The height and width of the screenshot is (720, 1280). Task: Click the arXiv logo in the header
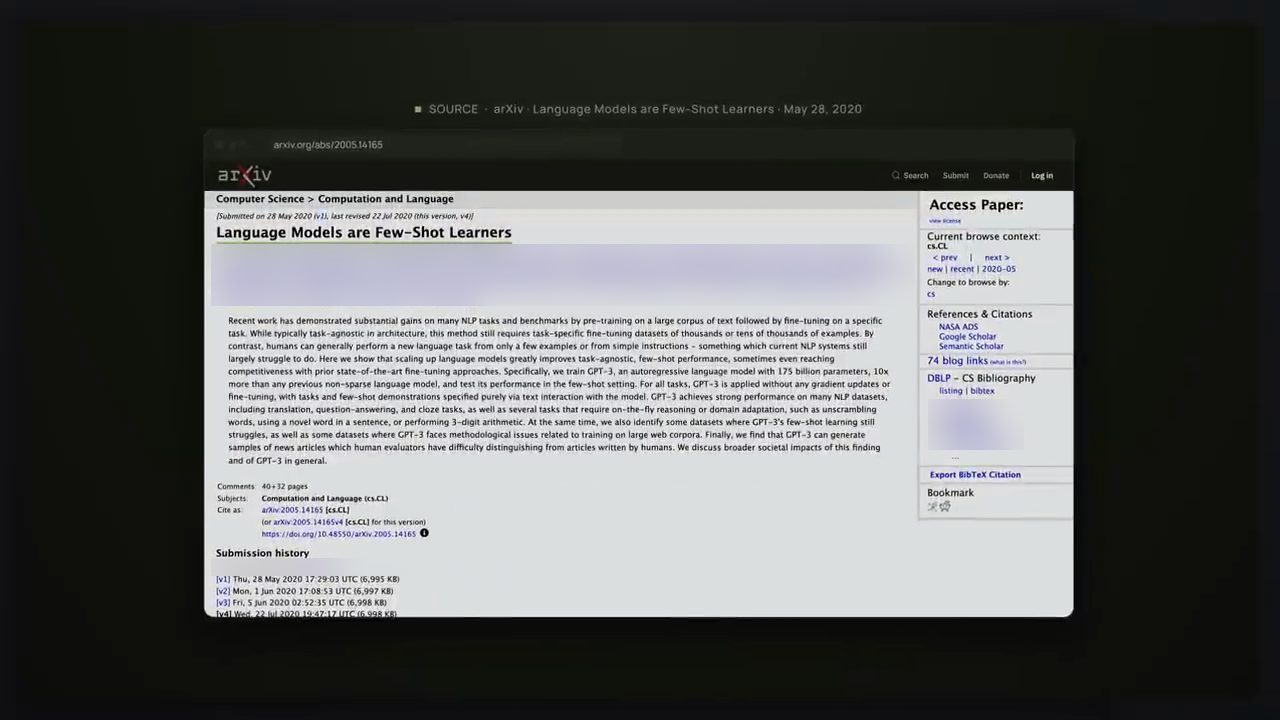[244, 175]
